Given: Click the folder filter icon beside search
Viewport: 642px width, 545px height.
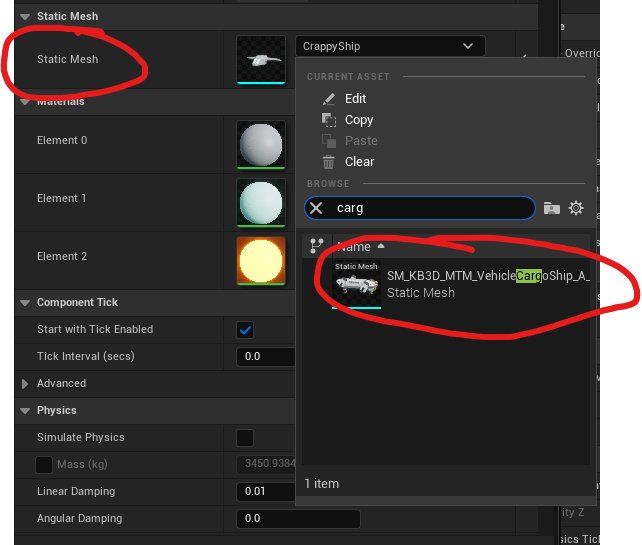Looking at the screenshot, I should click(552, 208).
